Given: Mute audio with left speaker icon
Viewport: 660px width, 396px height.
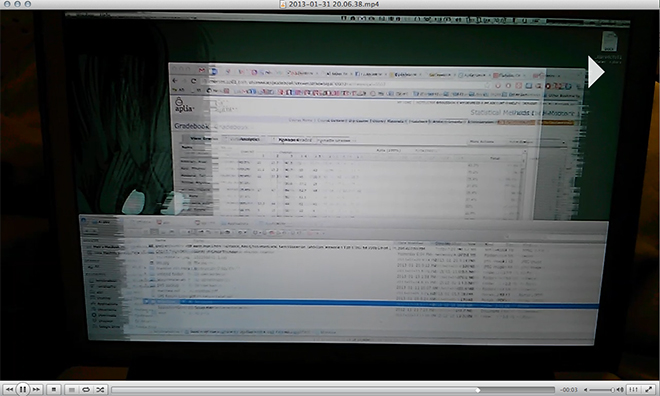Looking at the screenshot, I should pyautogui.click(x=585, y=390).
